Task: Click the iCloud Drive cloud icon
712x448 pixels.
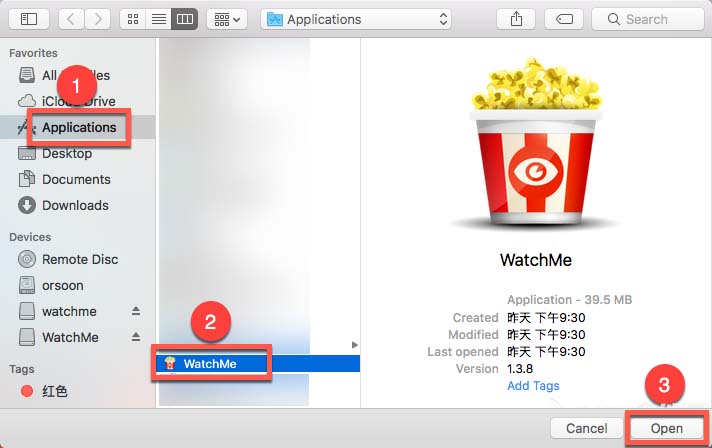Action: click(27, 101)
